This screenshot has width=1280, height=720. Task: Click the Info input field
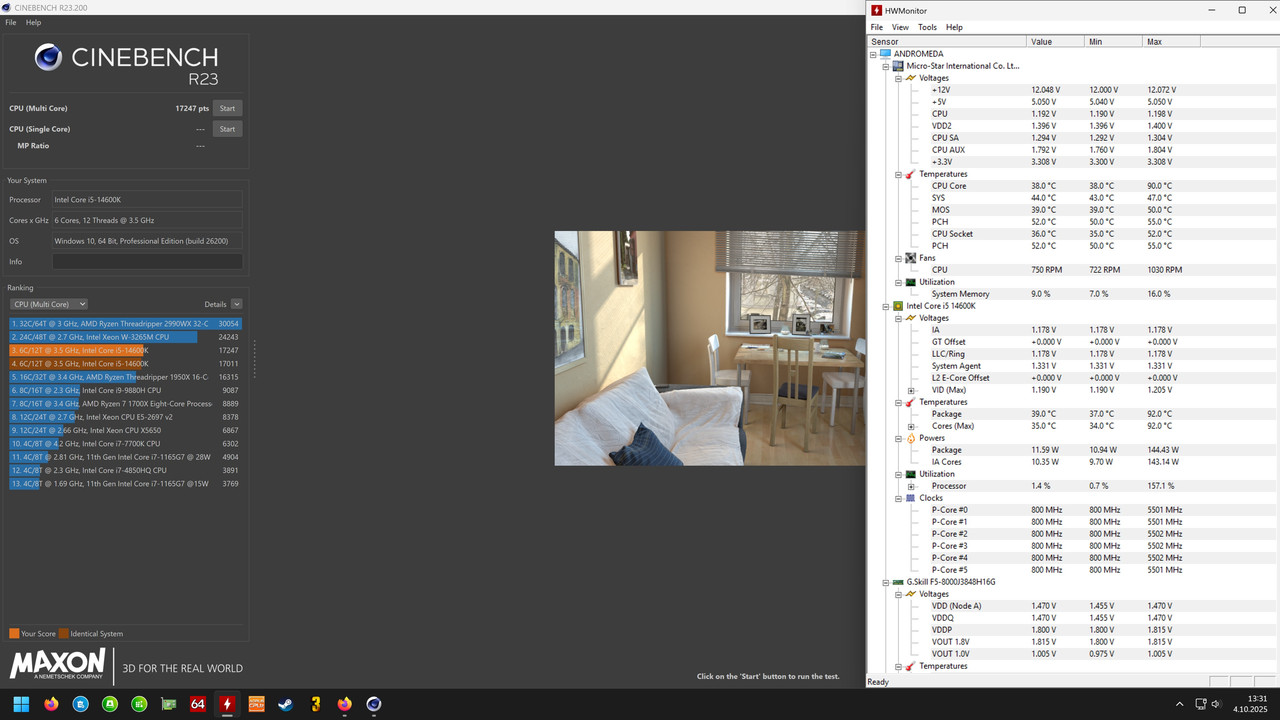(x=147, y=261)
